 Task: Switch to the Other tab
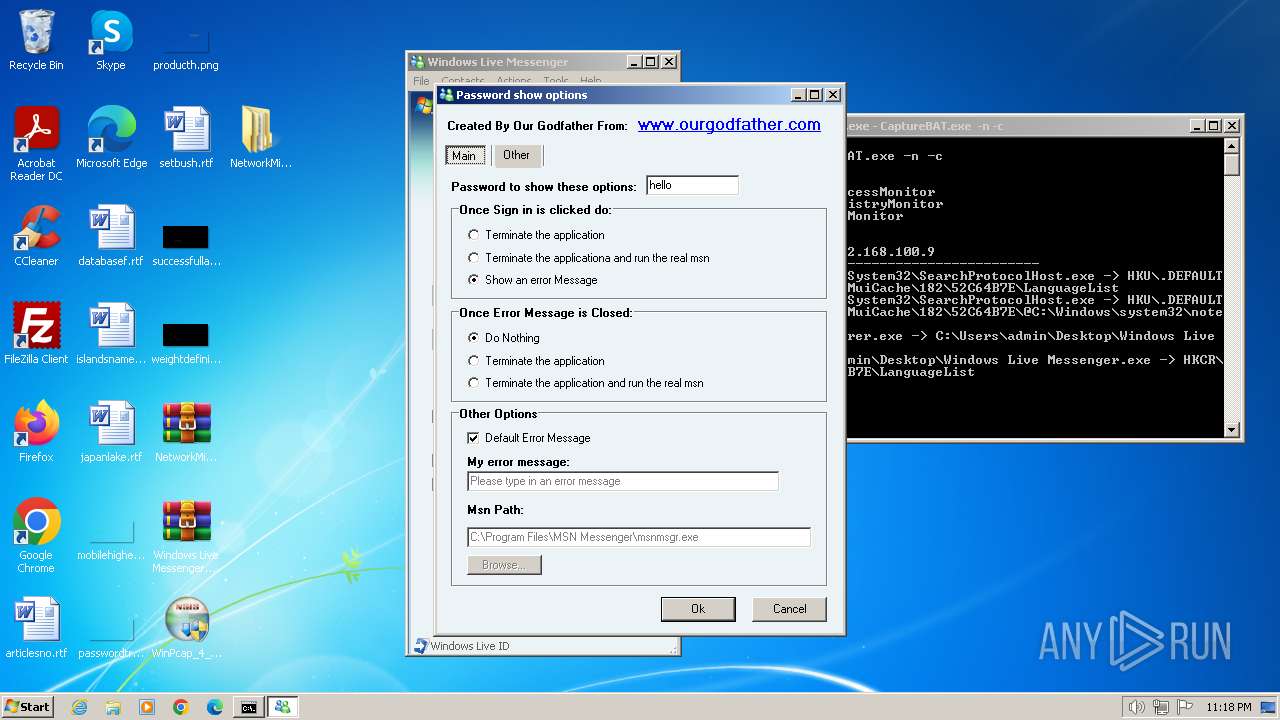click(517, 155)
